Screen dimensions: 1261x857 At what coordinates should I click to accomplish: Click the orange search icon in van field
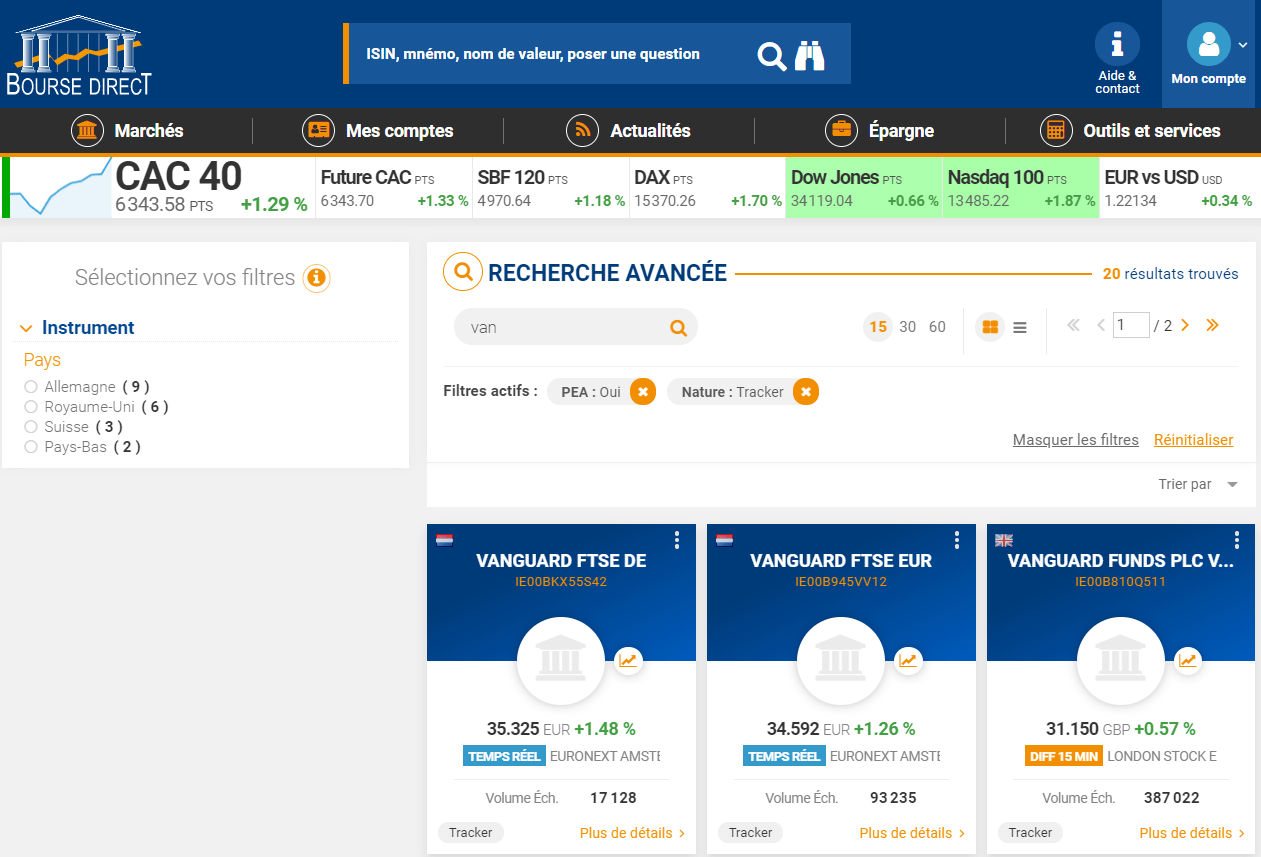click(x=678, y=327)
